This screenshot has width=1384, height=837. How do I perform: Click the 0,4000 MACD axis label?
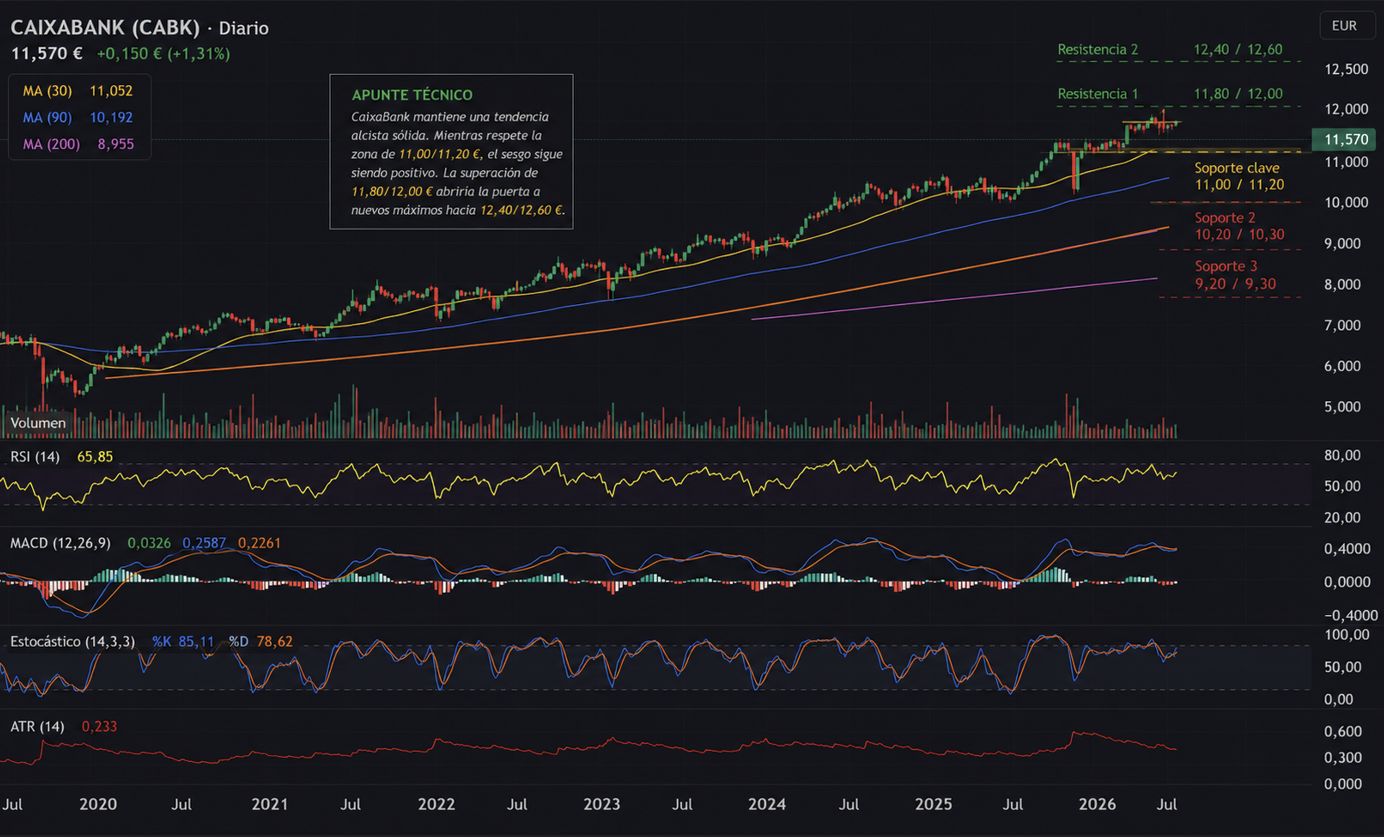click(1346, 550)
